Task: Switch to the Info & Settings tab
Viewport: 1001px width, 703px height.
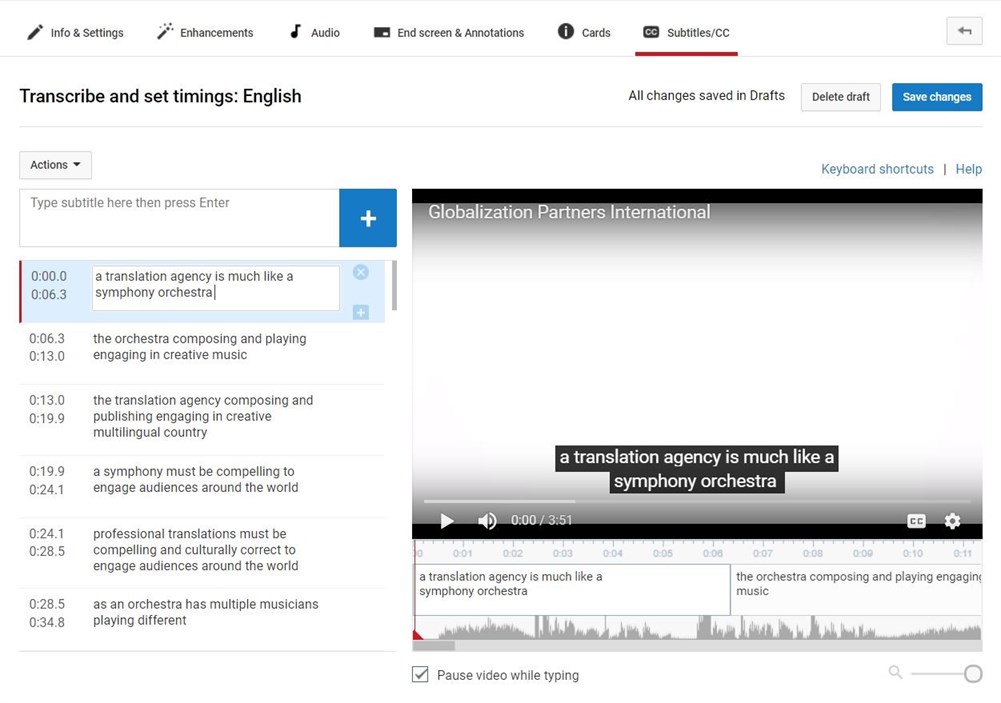Action: (x=75, y=32)
